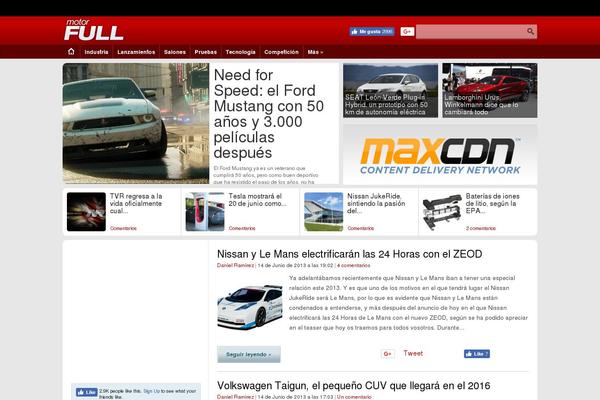Open the Lanzamientos menu item
Image resolution: width=600 pixels, height=400 pixels.
[136, 52]
